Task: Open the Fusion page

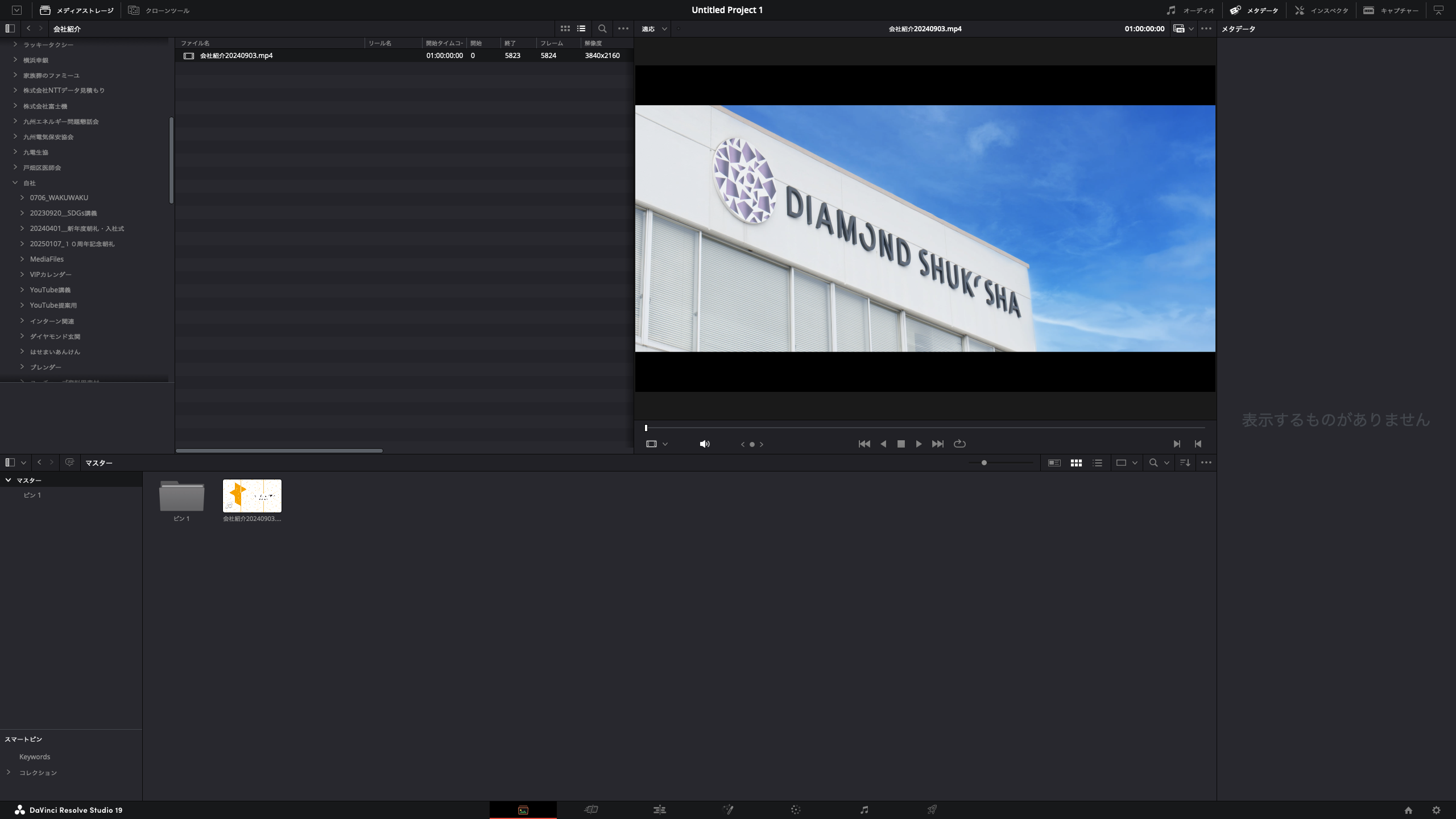Action: click(728, 810)
